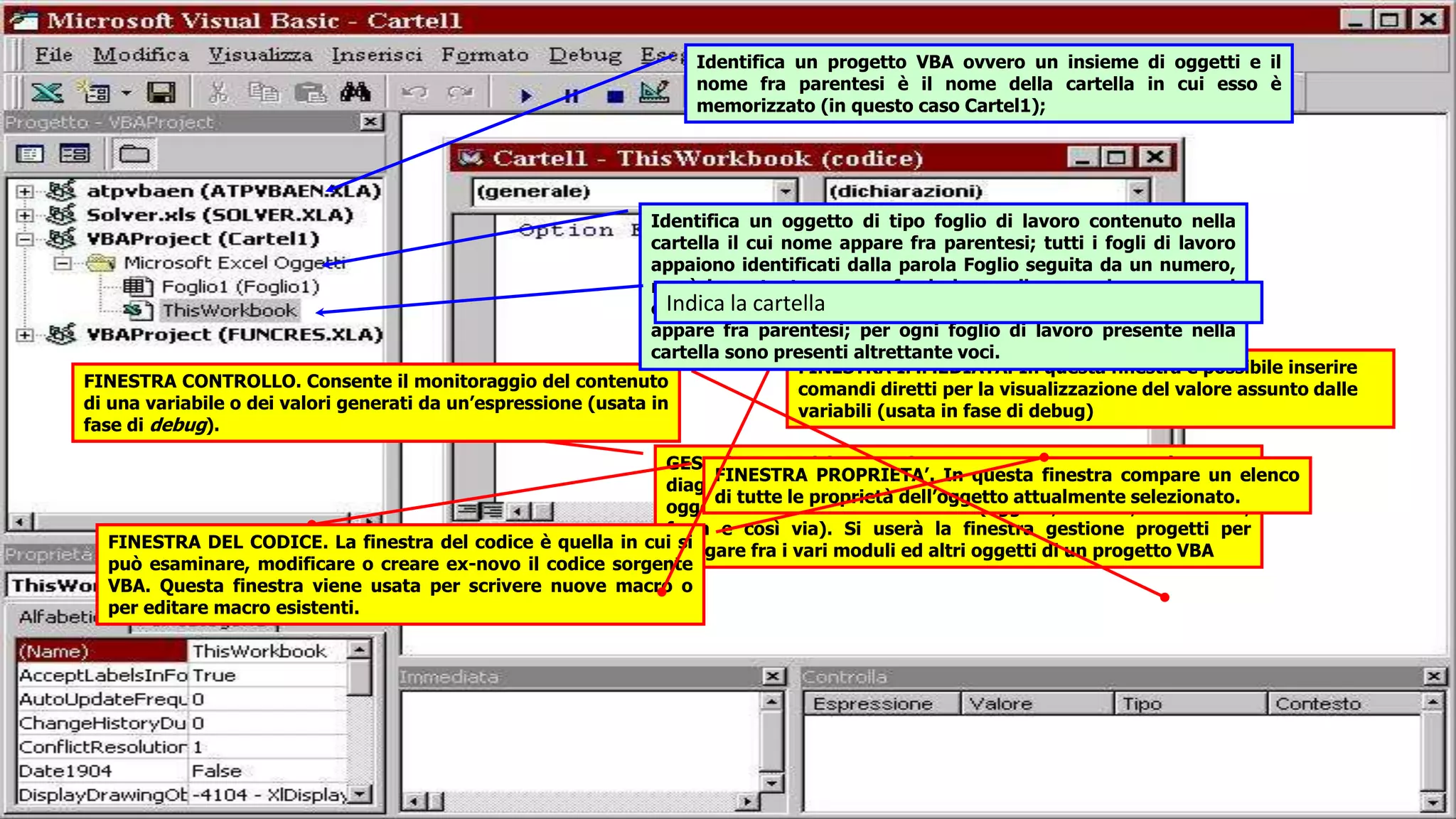Viewport: 1456px width, 819px height.
Task: Select the VBAProject (Cartel1) tree item
Action: (x=203, y=239)
